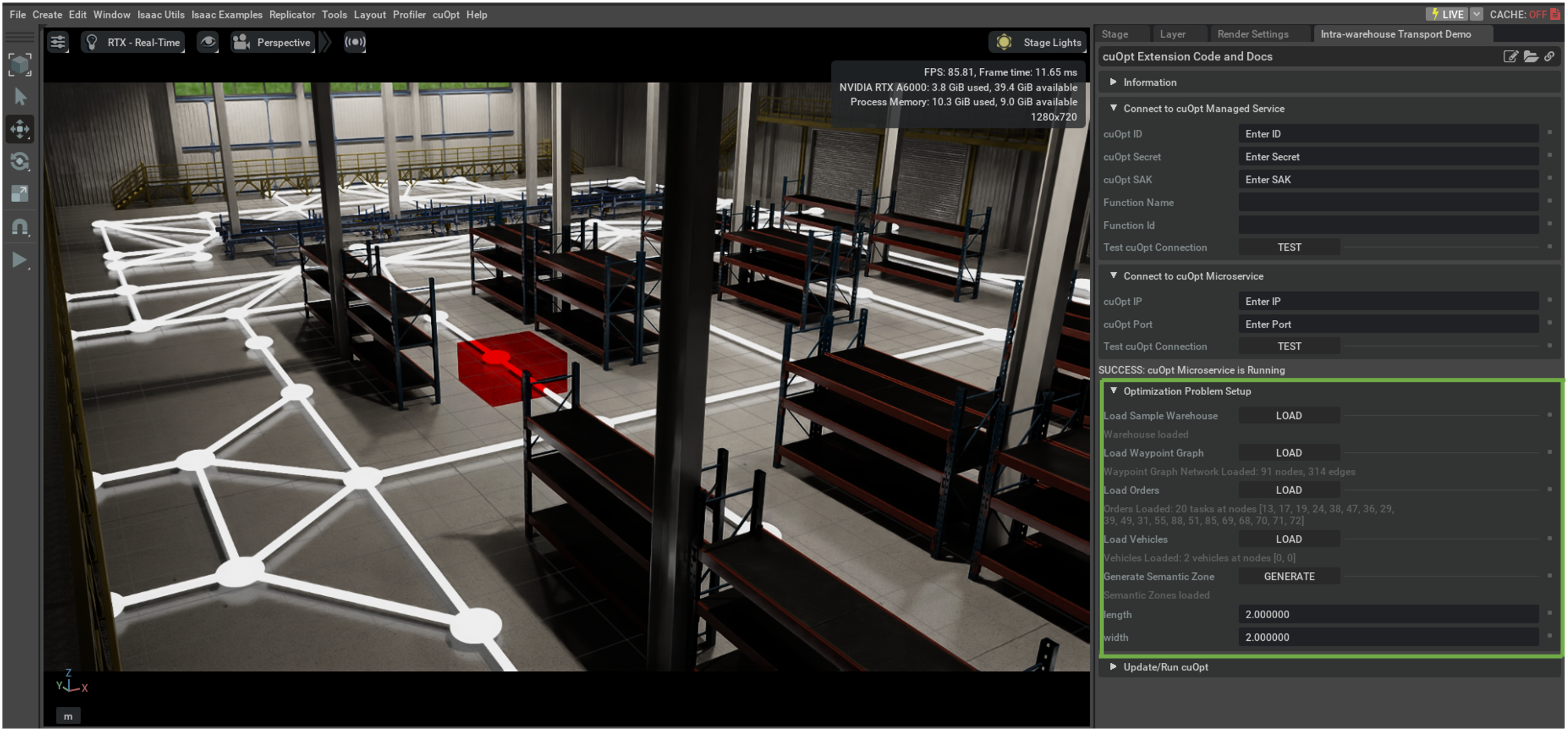Screen dimensions: 1568x730
Task: Toggle the LIVE session button
Action: tap(1447, 14)
